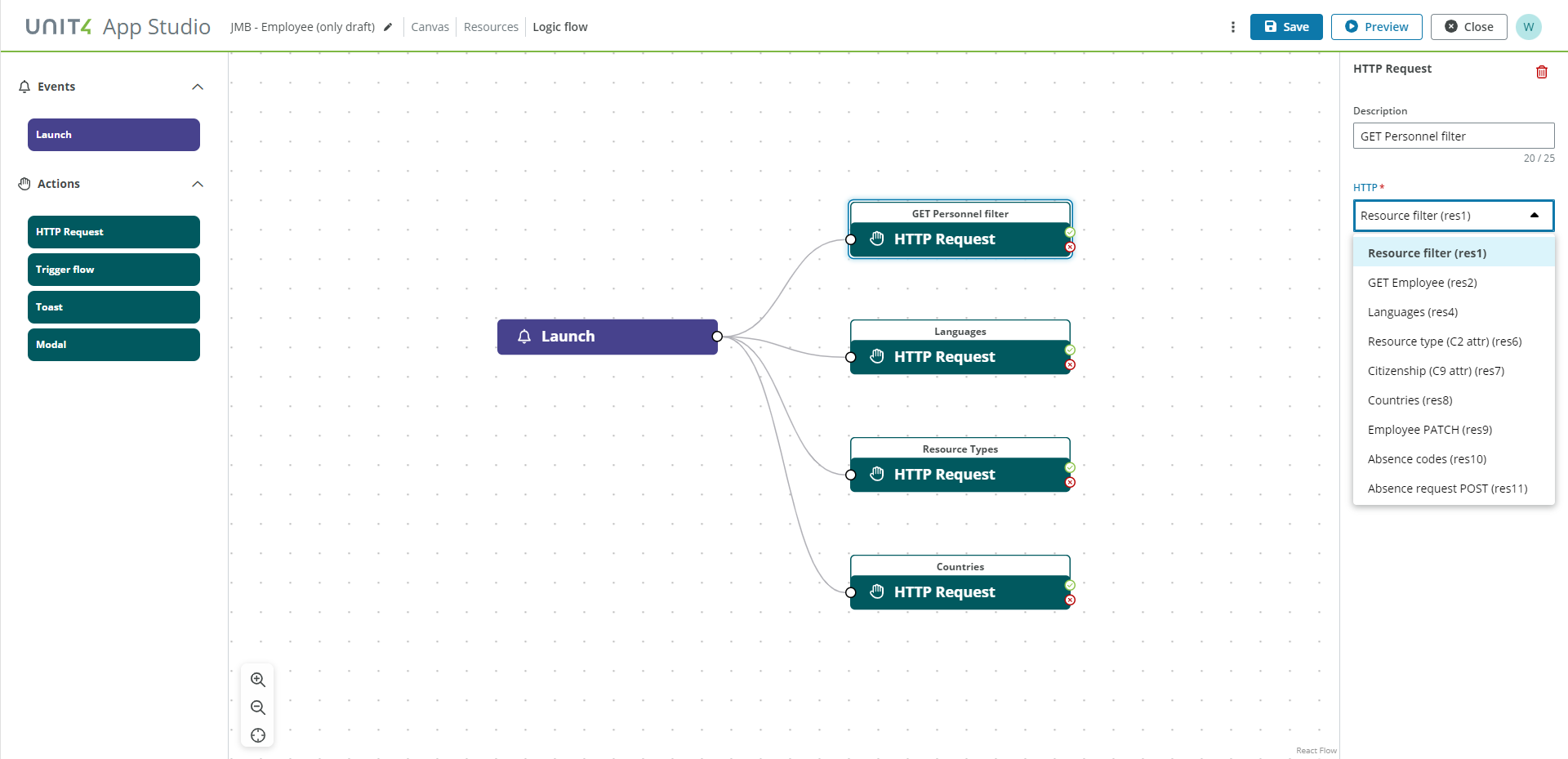1568x759 pixels.
Task: Fit view using the target icon
Action: coord(258,735)
